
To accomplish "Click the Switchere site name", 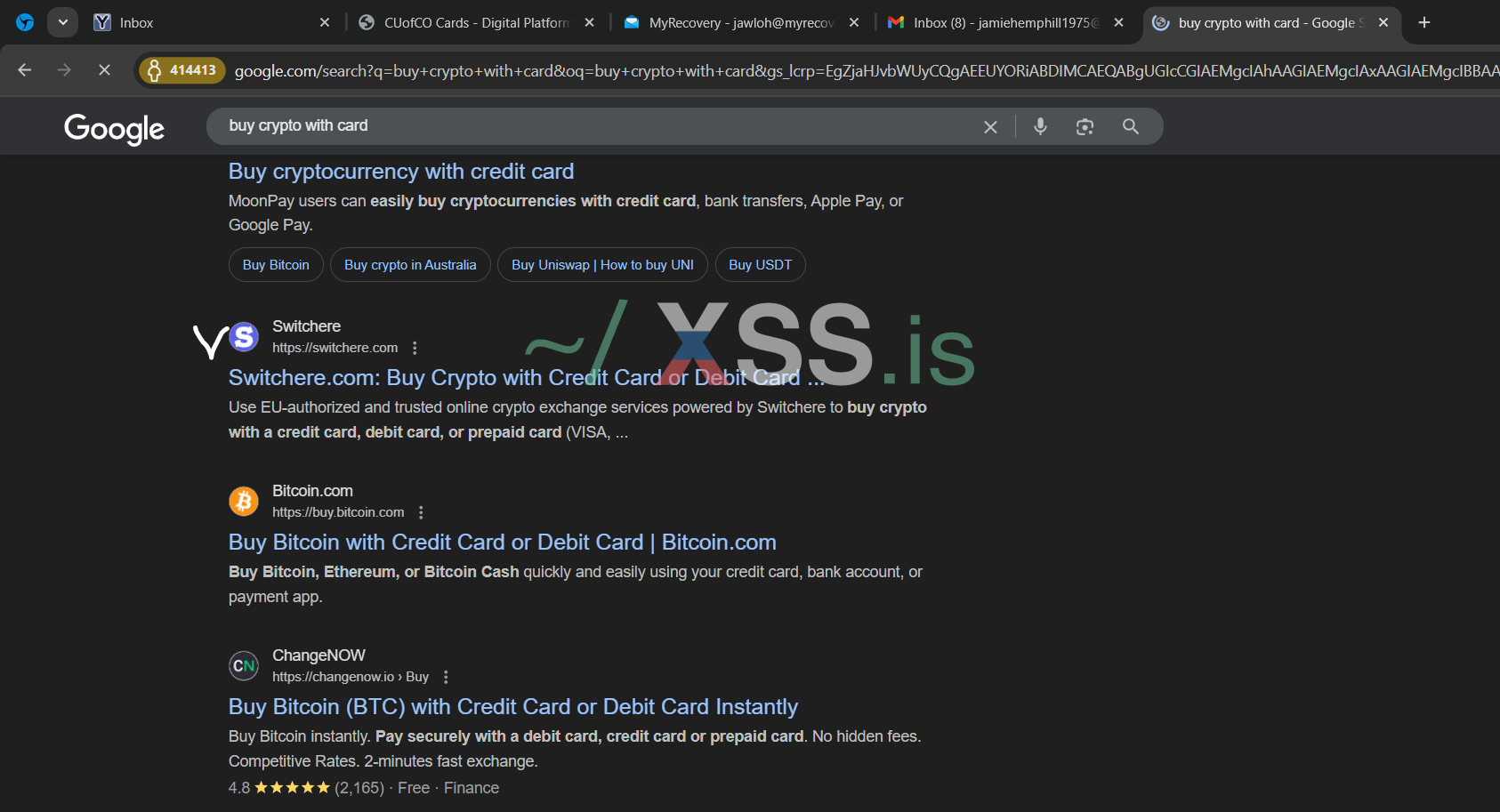I will (306, 326).
